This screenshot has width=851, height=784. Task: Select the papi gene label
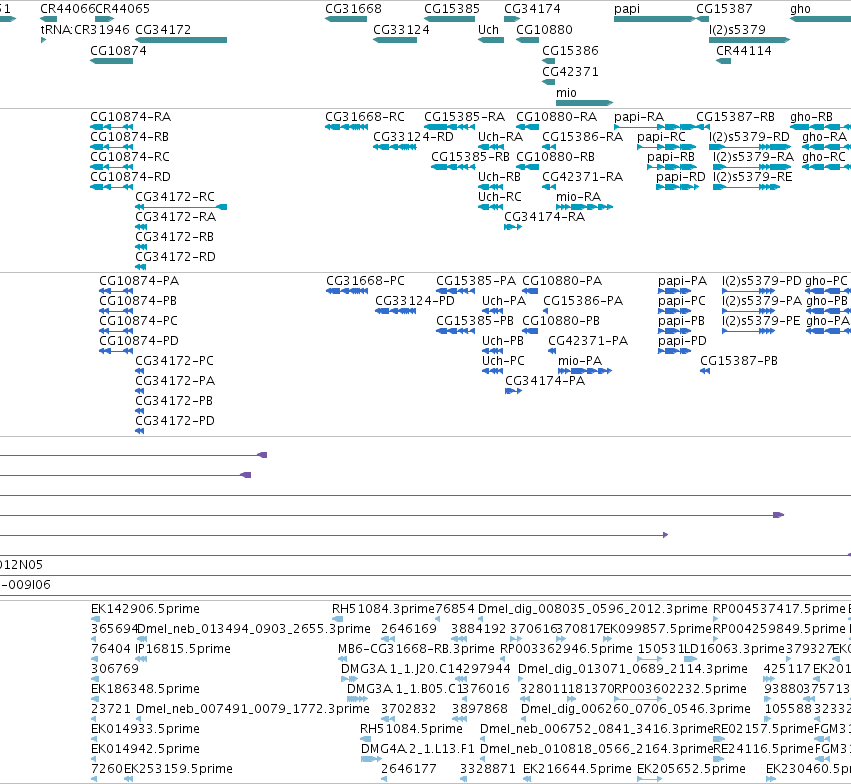(627, 9)
